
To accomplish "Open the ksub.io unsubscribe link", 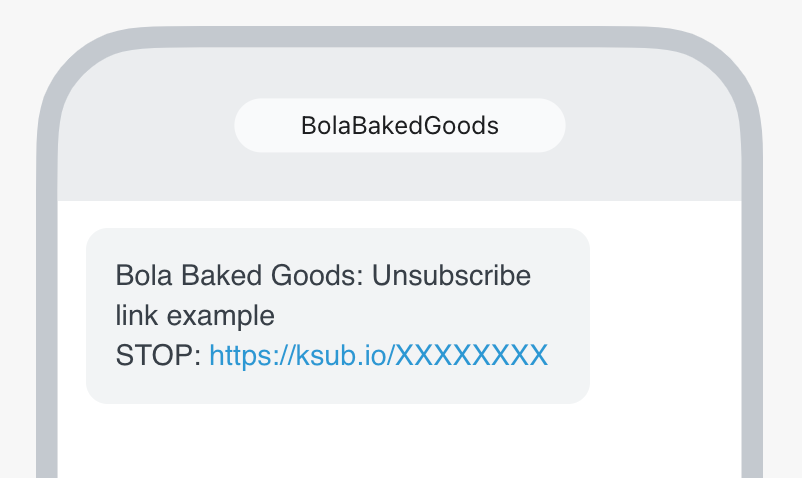I will (378, 355).
